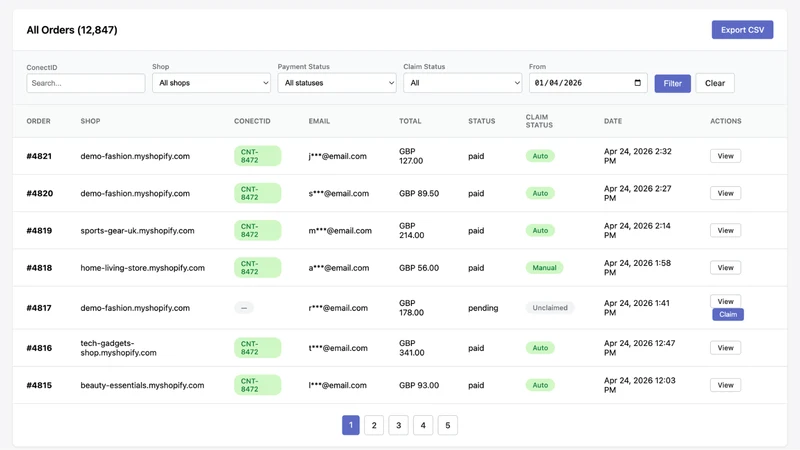Click the DATE column header
This screenshot has width=800, height=450.
[x=613, y=121]
